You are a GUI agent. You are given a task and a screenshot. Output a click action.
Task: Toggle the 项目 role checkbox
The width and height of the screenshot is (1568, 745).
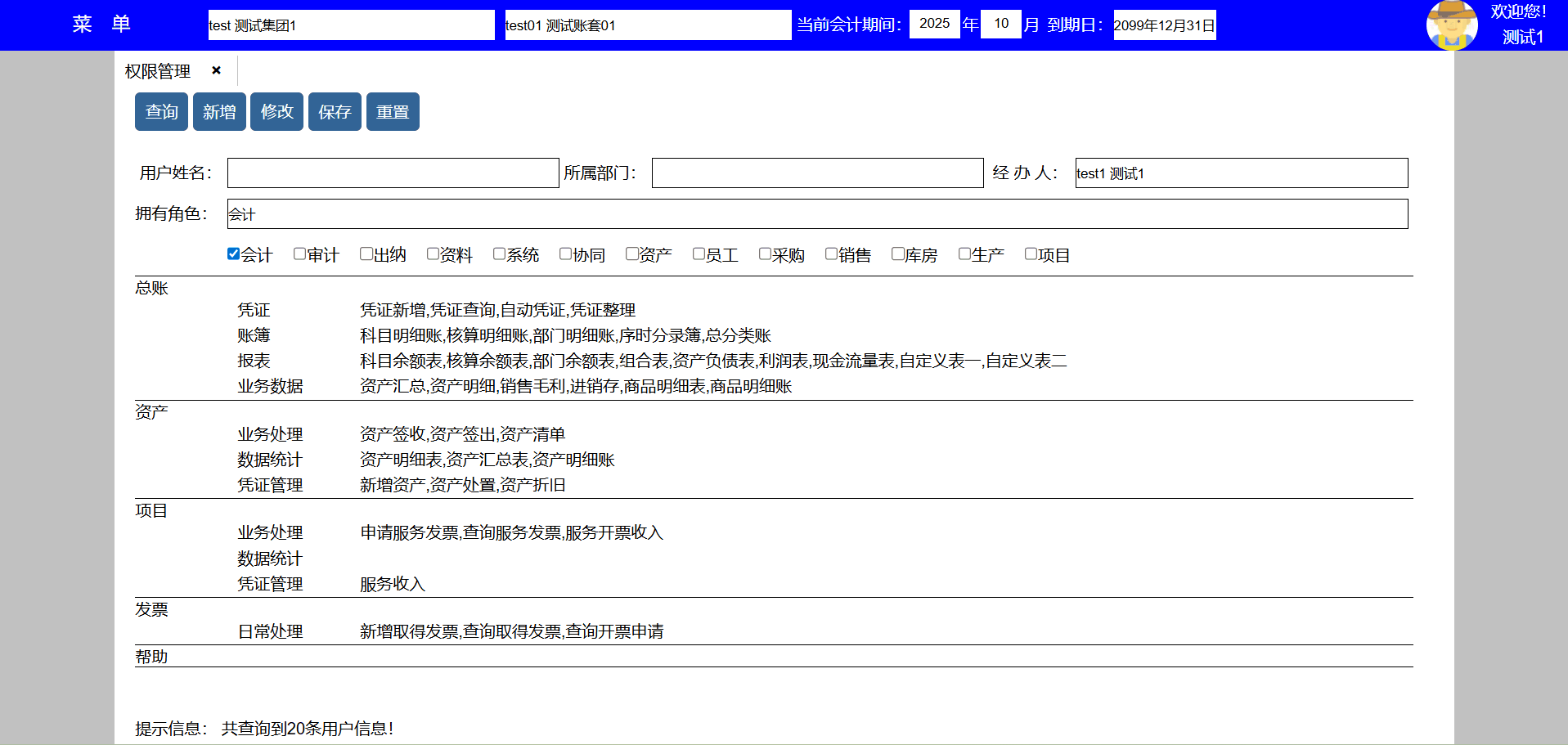tap(1031, 254)
